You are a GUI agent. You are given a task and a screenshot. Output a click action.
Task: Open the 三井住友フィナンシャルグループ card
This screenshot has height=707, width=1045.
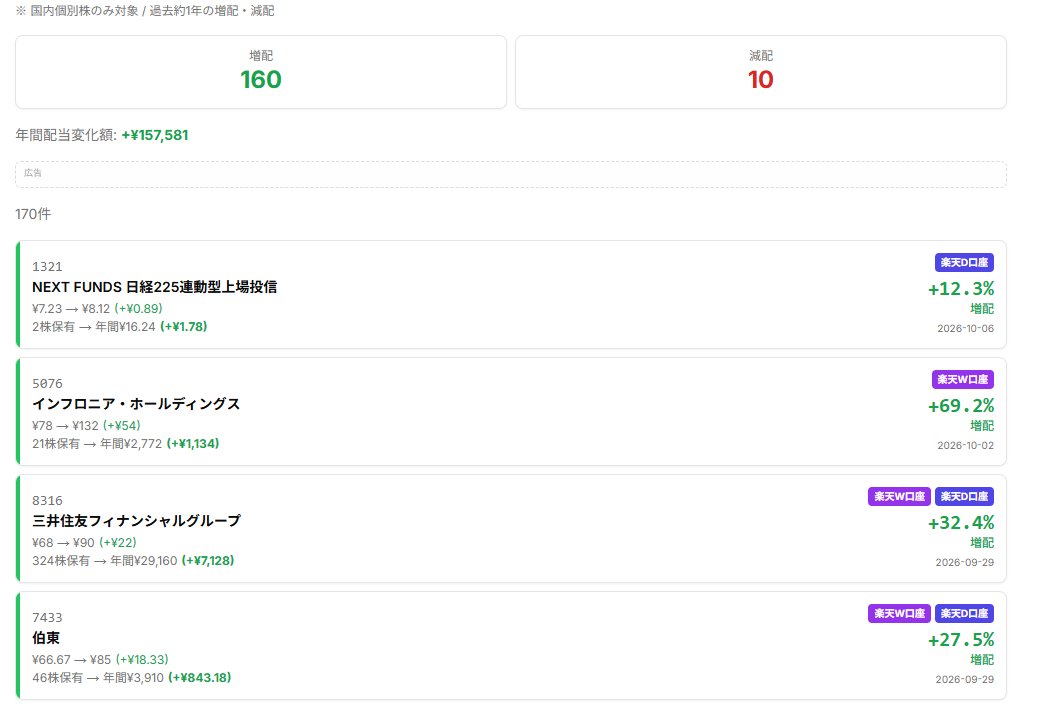[511, 528]
